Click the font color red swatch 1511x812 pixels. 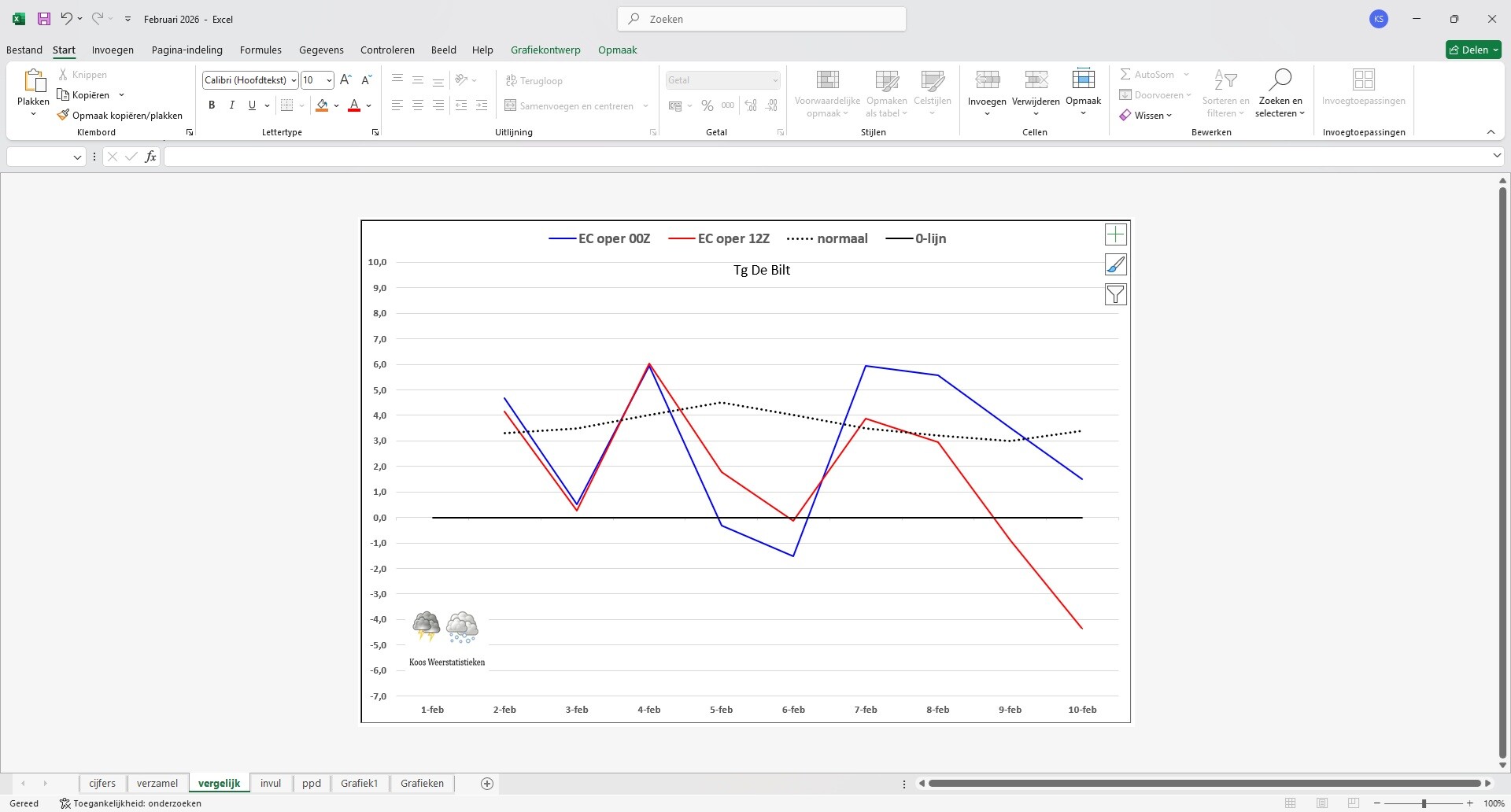coord(354,105)
